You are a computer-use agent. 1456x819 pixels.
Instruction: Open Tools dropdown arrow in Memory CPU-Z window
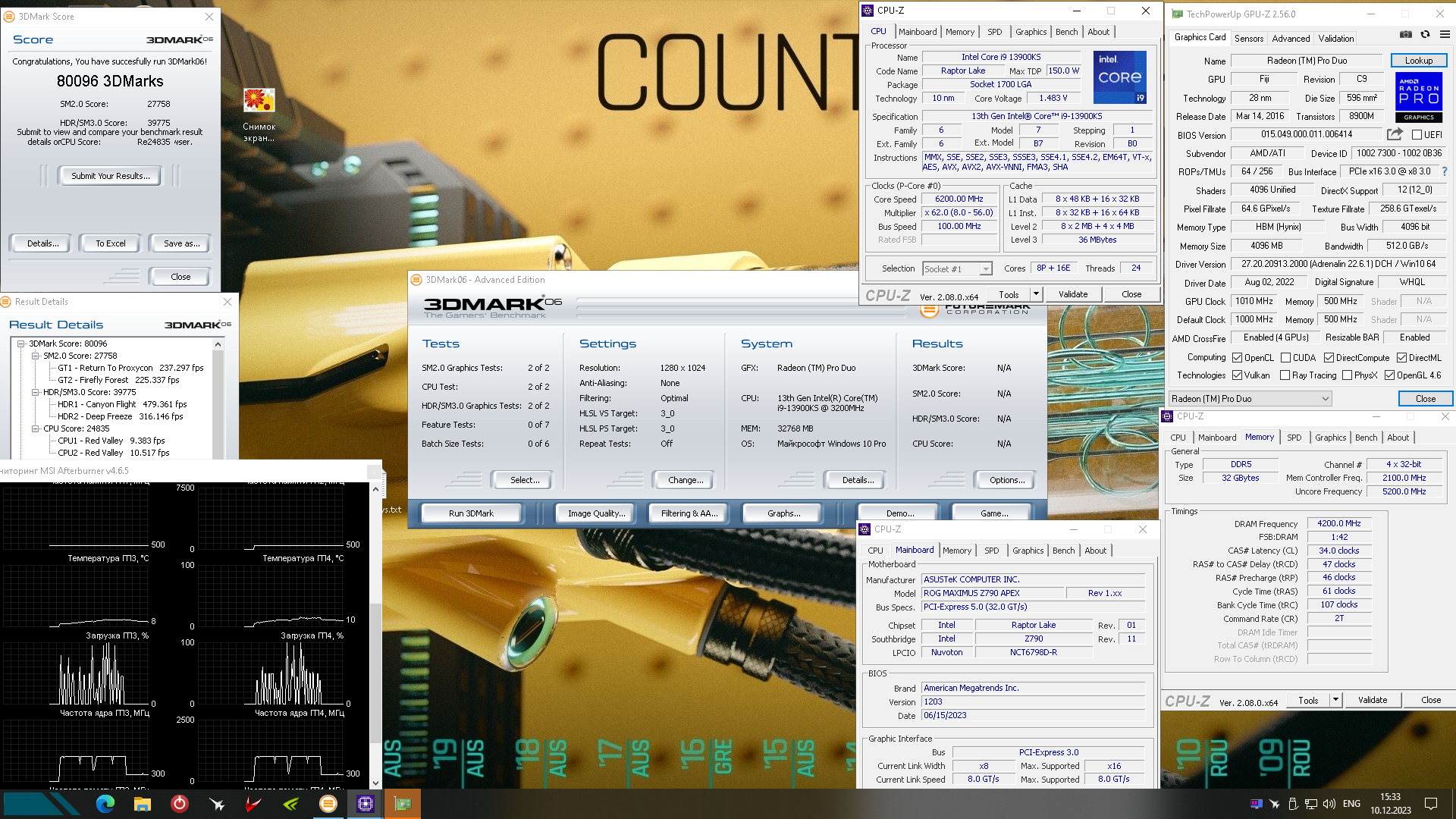pyautogui.click(x=1335, y=700)
